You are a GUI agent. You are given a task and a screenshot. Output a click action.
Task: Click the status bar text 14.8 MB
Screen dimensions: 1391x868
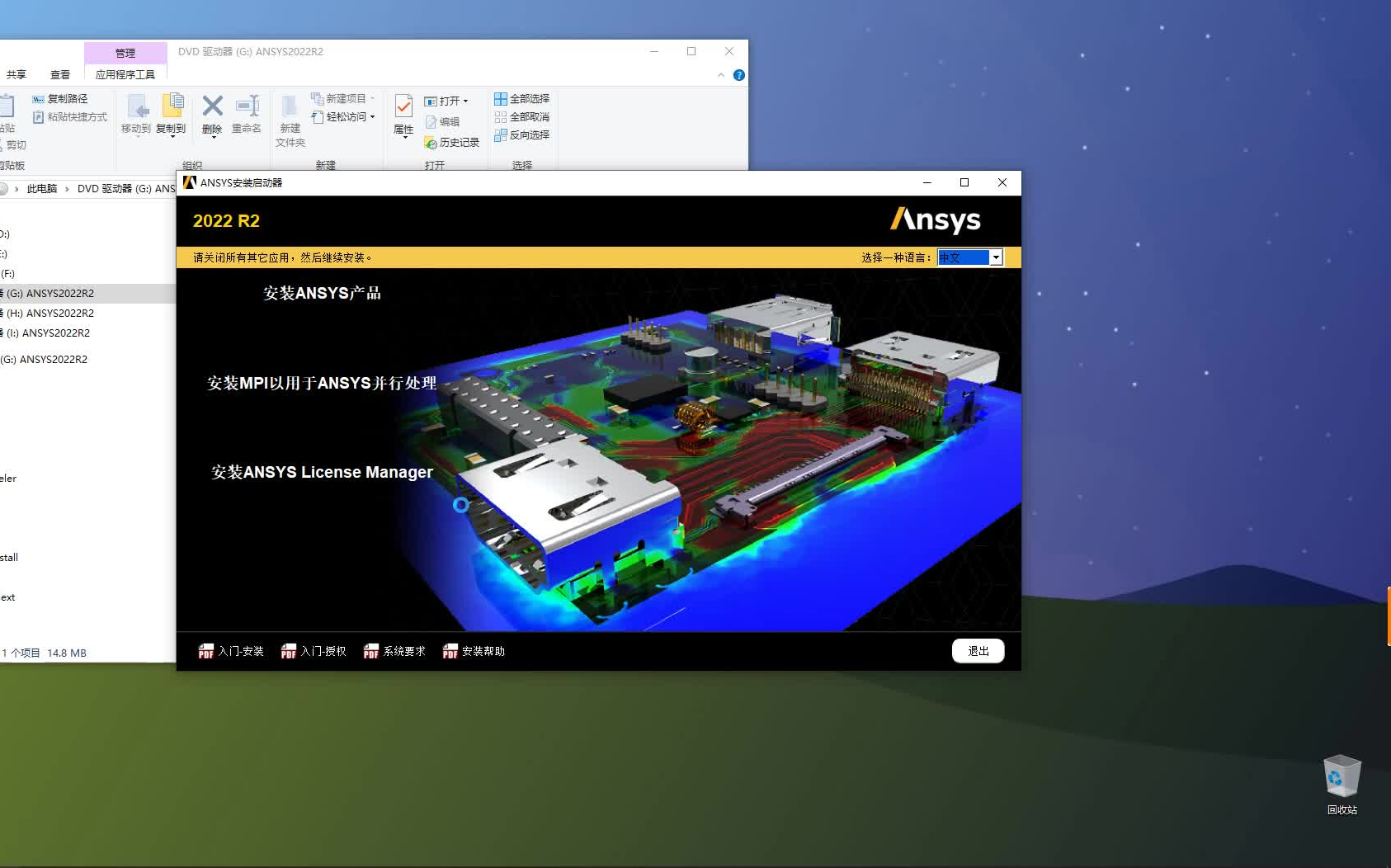(67, 653)
